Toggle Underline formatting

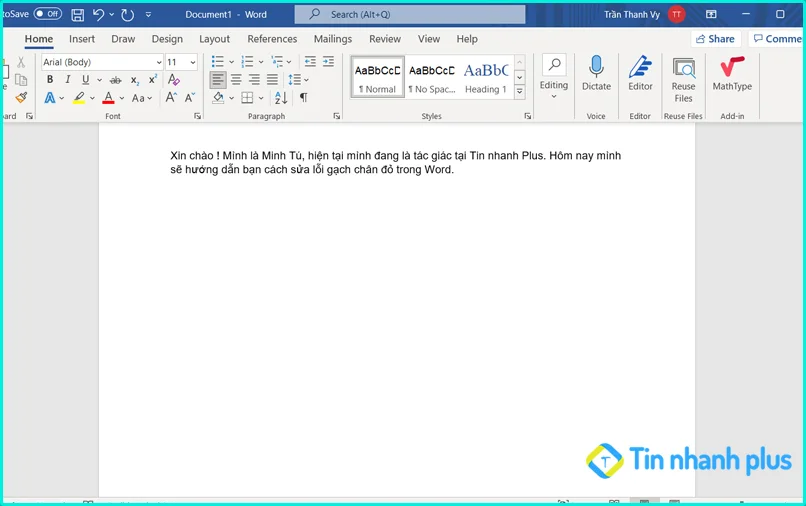[x=85, y=80]
